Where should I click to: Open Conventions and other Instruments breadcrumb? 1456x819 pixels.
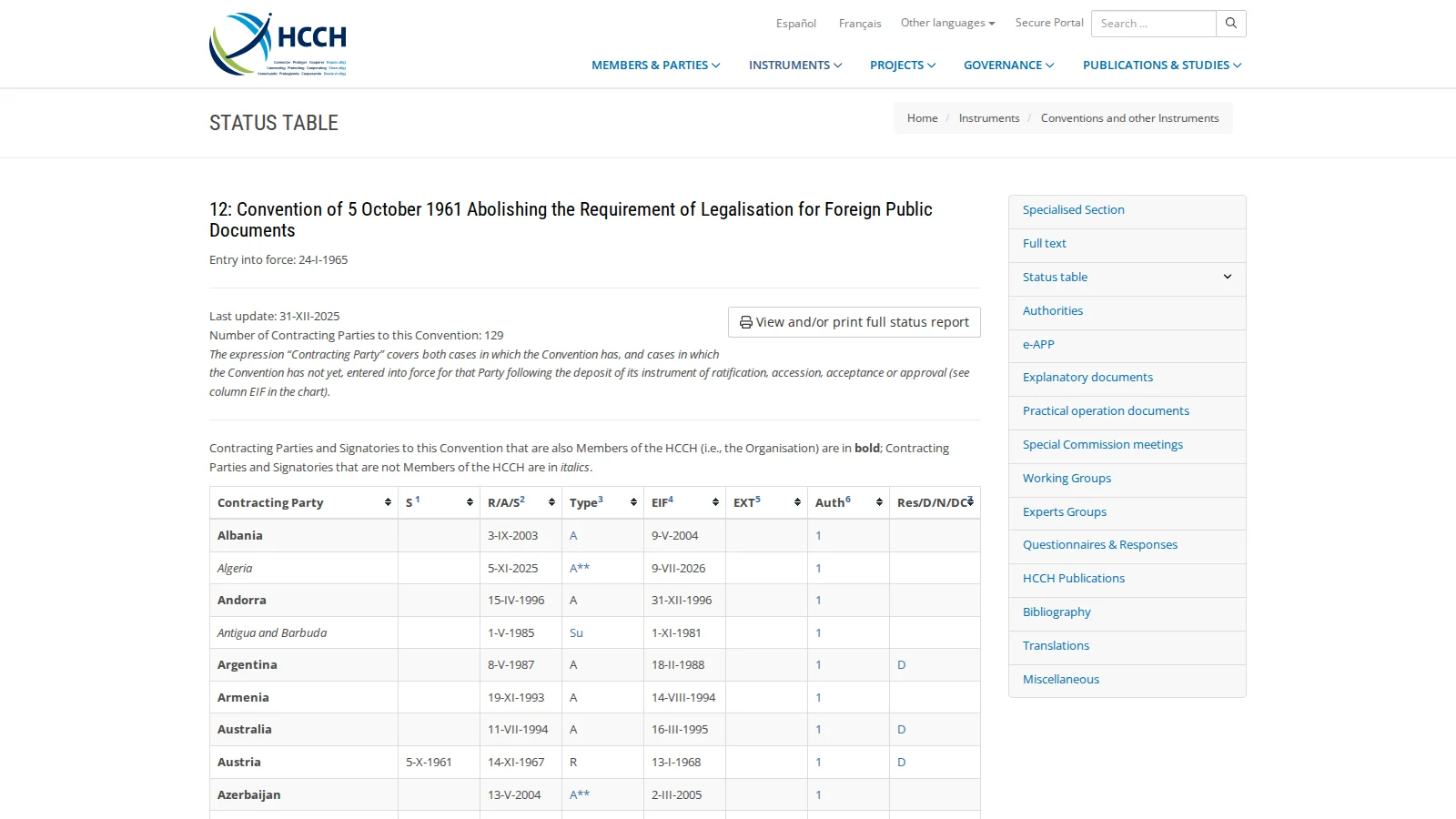(x=1130, y=118)
